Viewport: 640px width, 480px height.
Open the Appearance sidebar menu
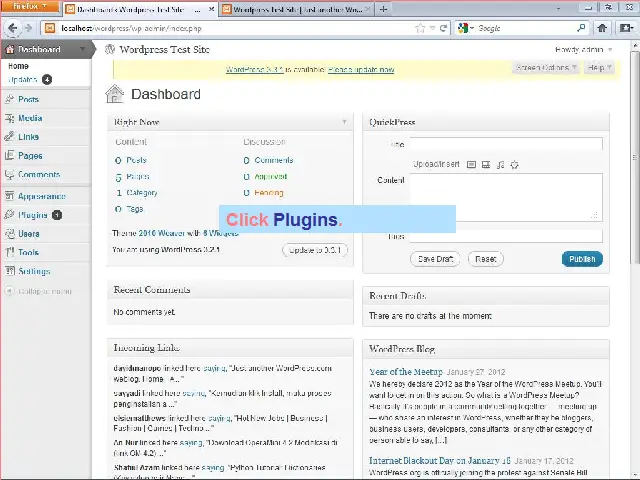pyautogui.click(x=41, y=196)
